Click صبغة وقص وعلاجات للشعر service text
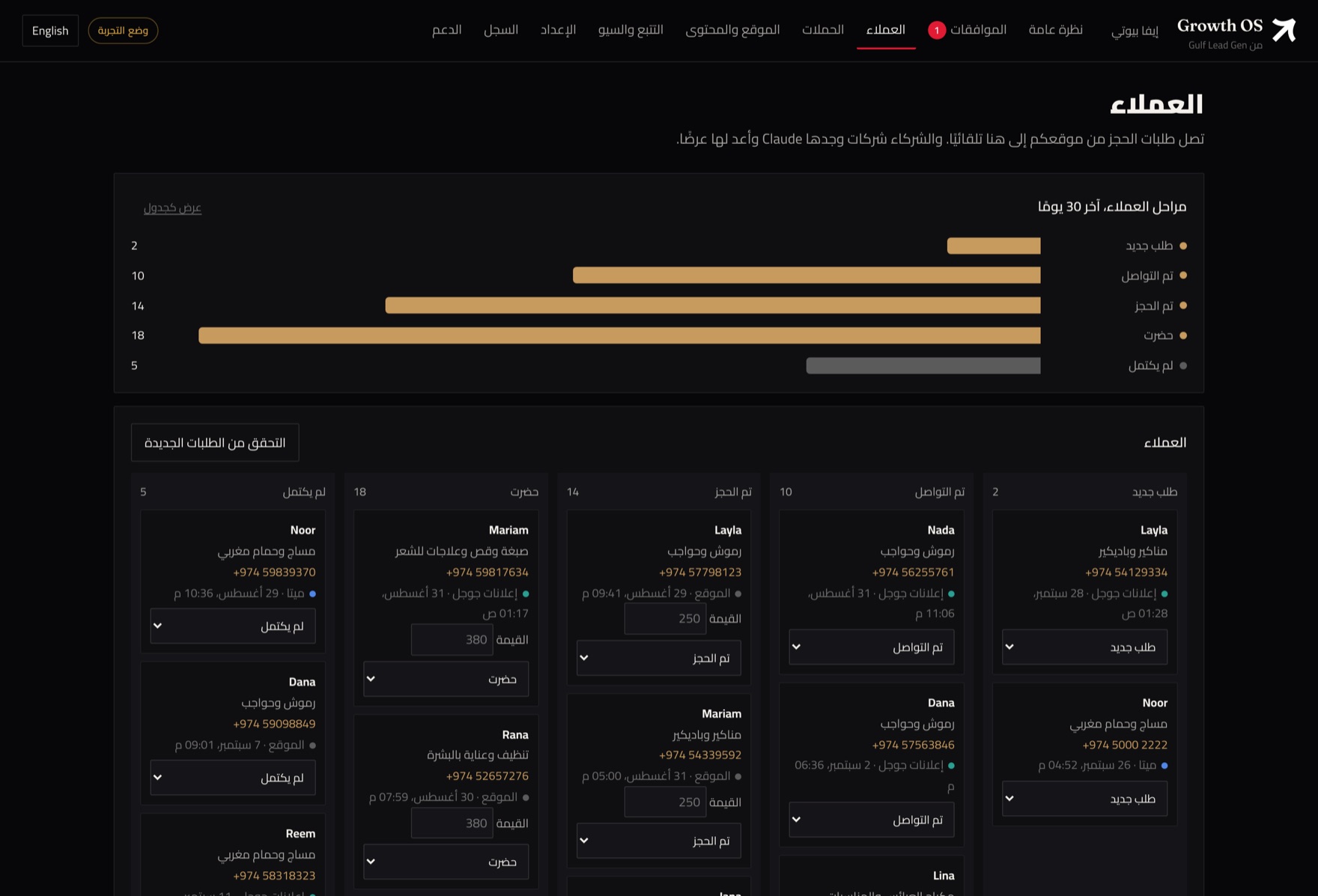 (462, 551)
